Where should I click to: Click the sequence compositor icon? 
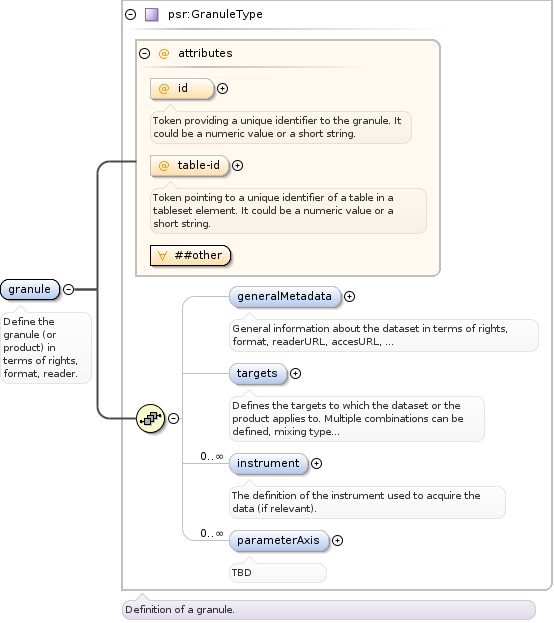pyautogui.click(x=151, y=418)
